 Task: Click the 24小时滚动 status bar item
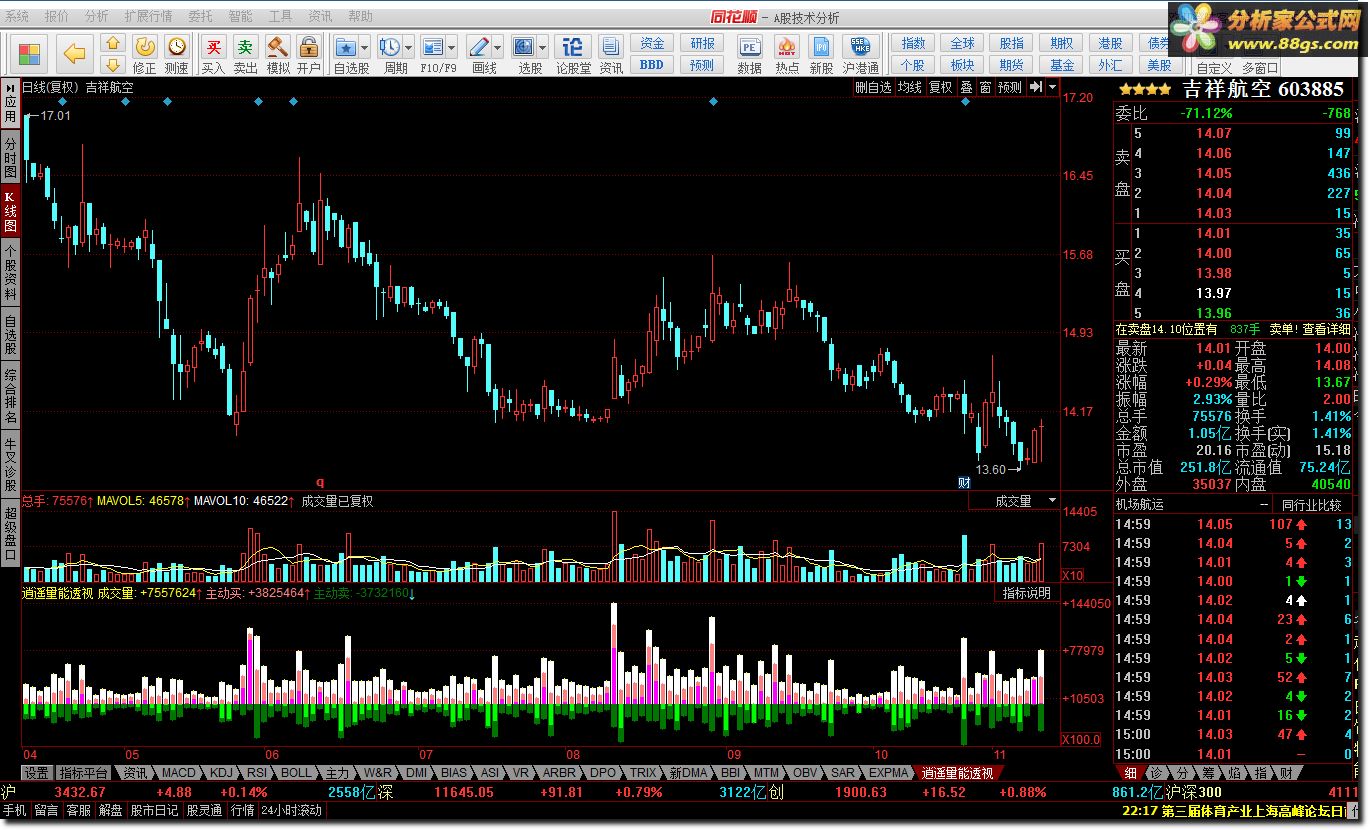pos(292,811)
